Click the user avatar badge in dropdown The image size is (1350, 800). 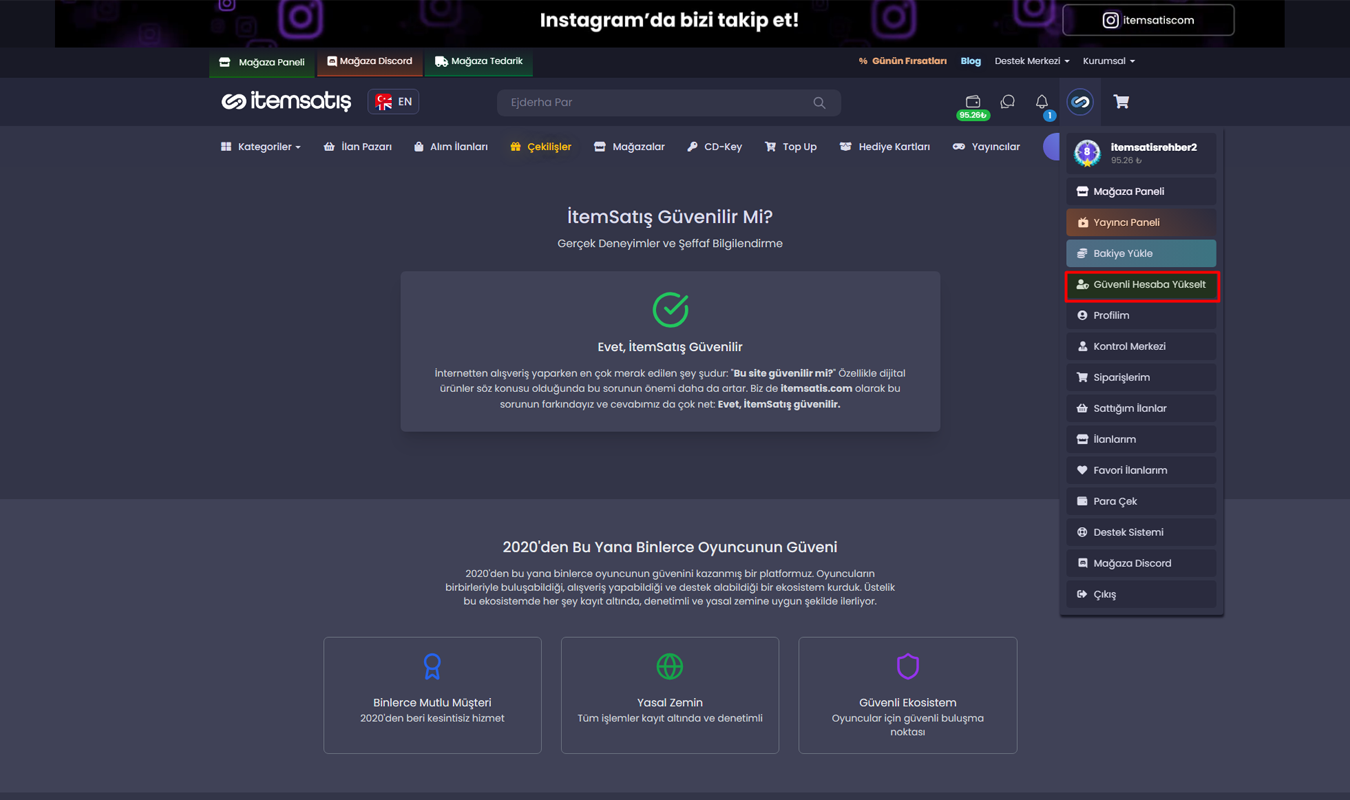coord(1087,152)
